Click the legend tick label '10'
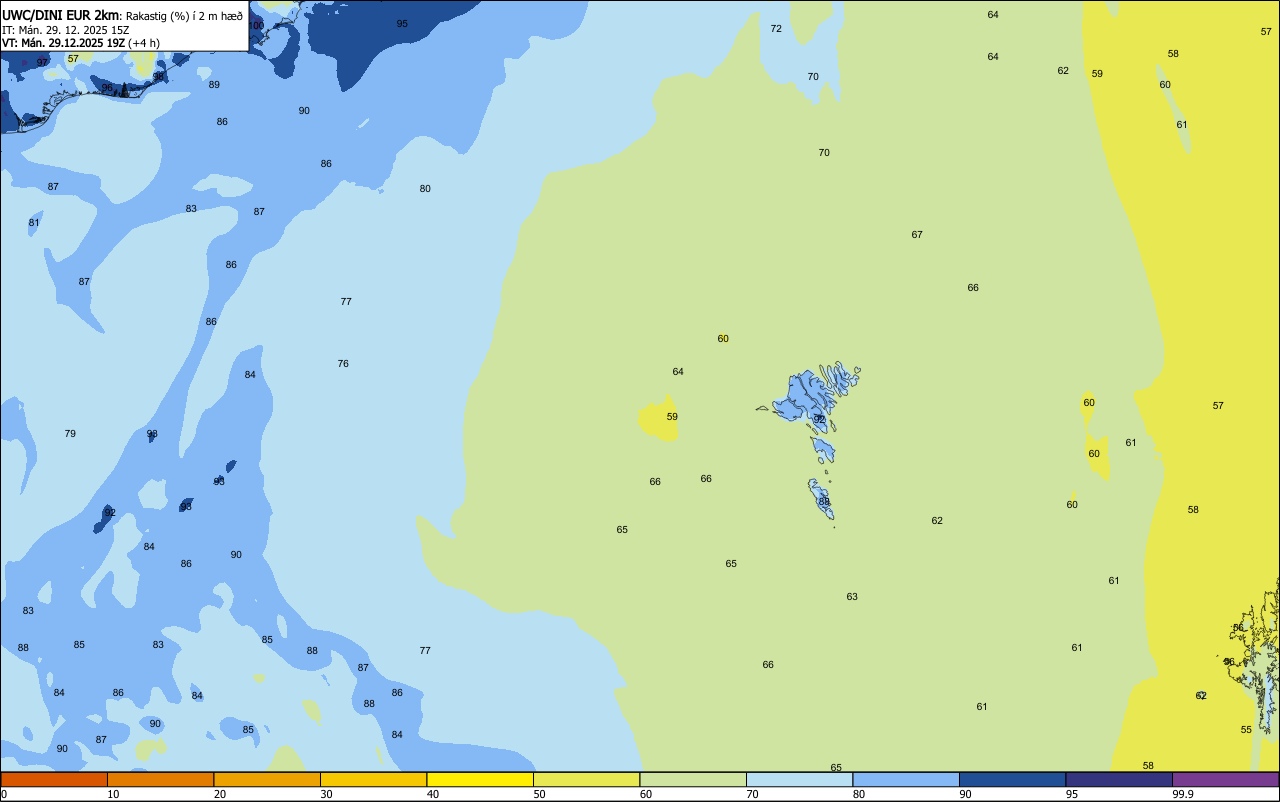The width and height of the screenshot is (1280, 802). 113,794
